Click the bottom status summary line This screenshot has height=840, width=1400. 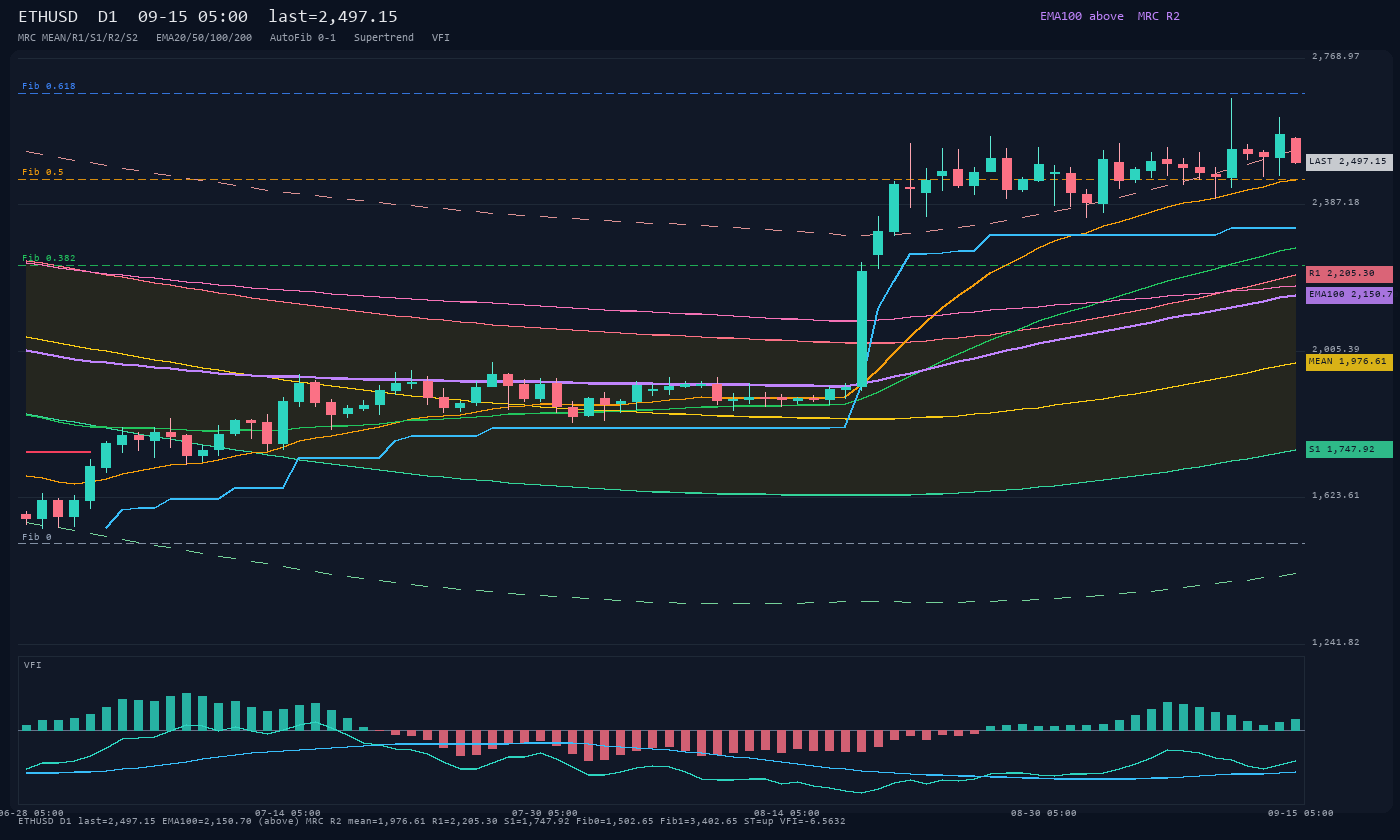(x=432, y=822)
